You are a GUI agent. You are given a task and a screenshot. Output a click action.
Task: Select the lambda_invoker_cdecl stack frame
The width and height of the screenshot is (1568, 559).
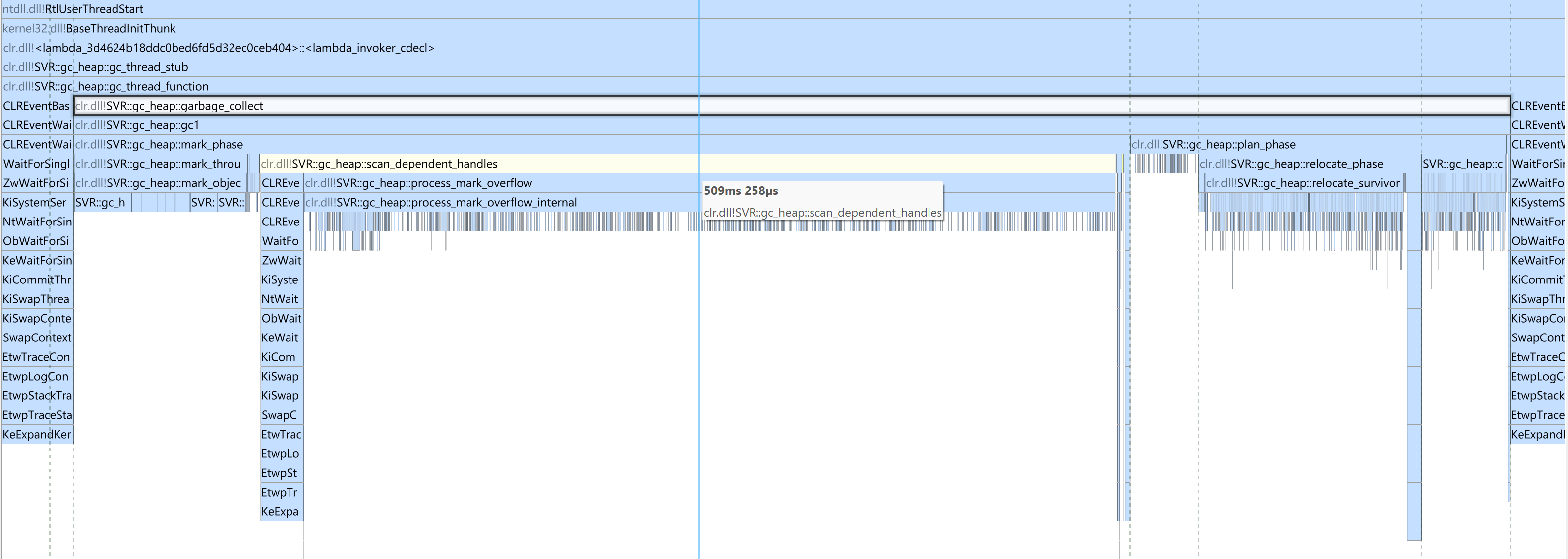243,48
